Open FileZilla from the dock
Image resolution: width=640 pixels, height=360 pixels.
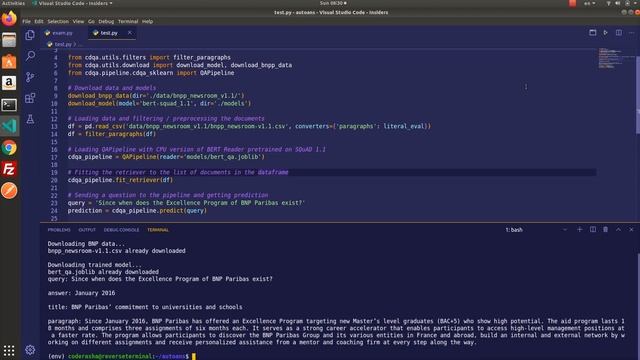point(9,169)
